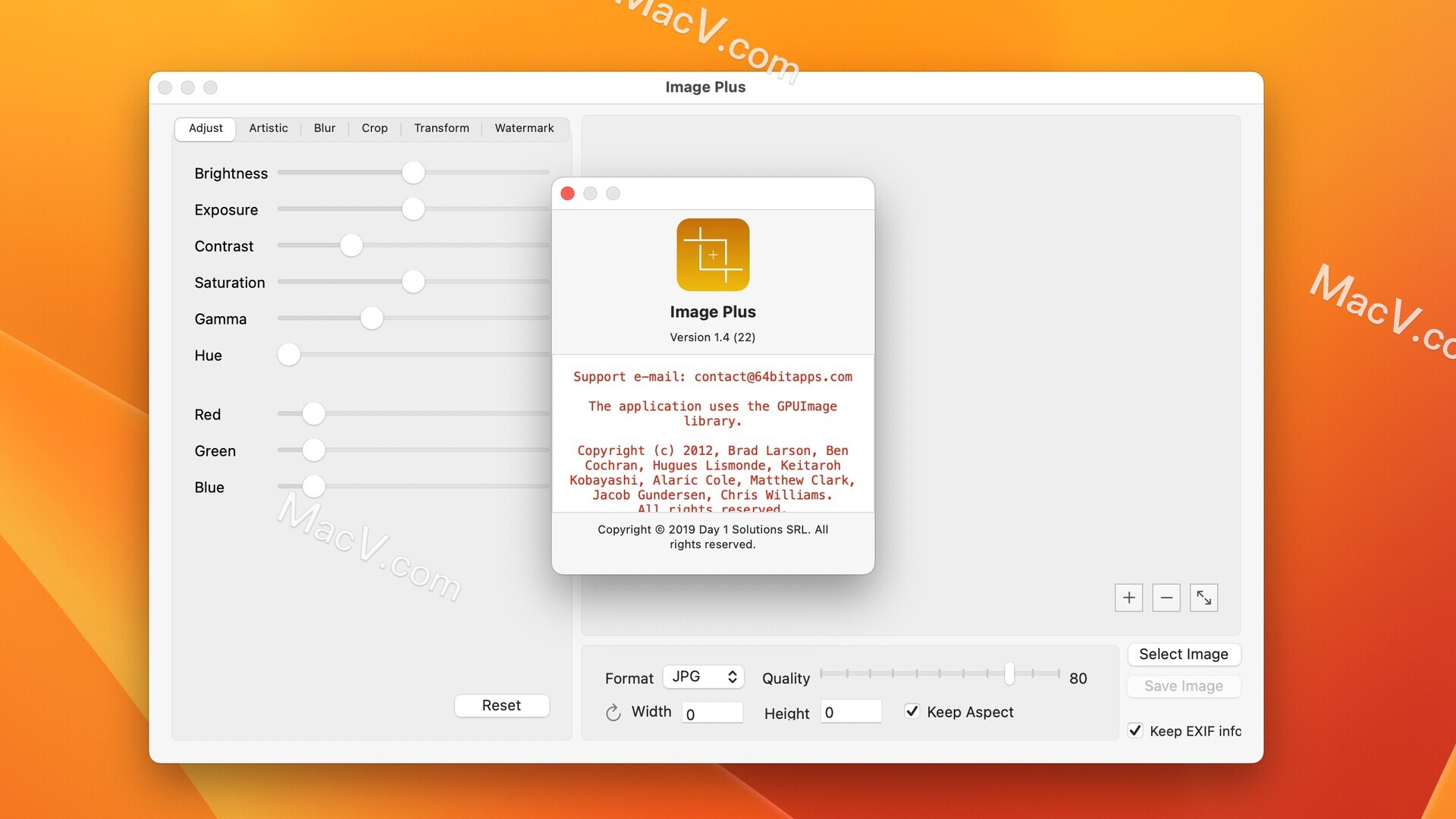
Task: Click the Saturation slider knob
Action: (x=413, y=281)
